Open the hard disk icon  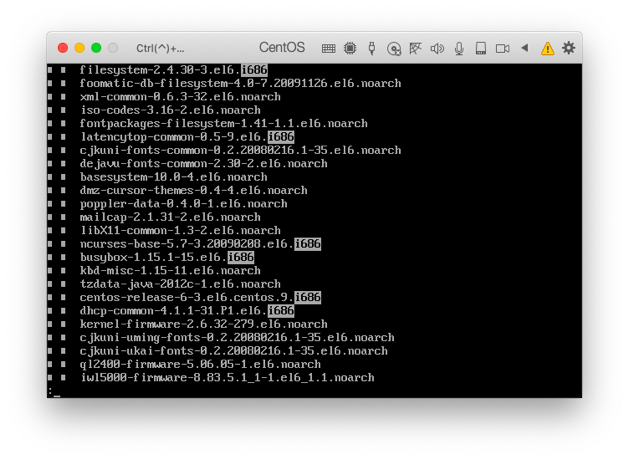(x=481, y=49)
